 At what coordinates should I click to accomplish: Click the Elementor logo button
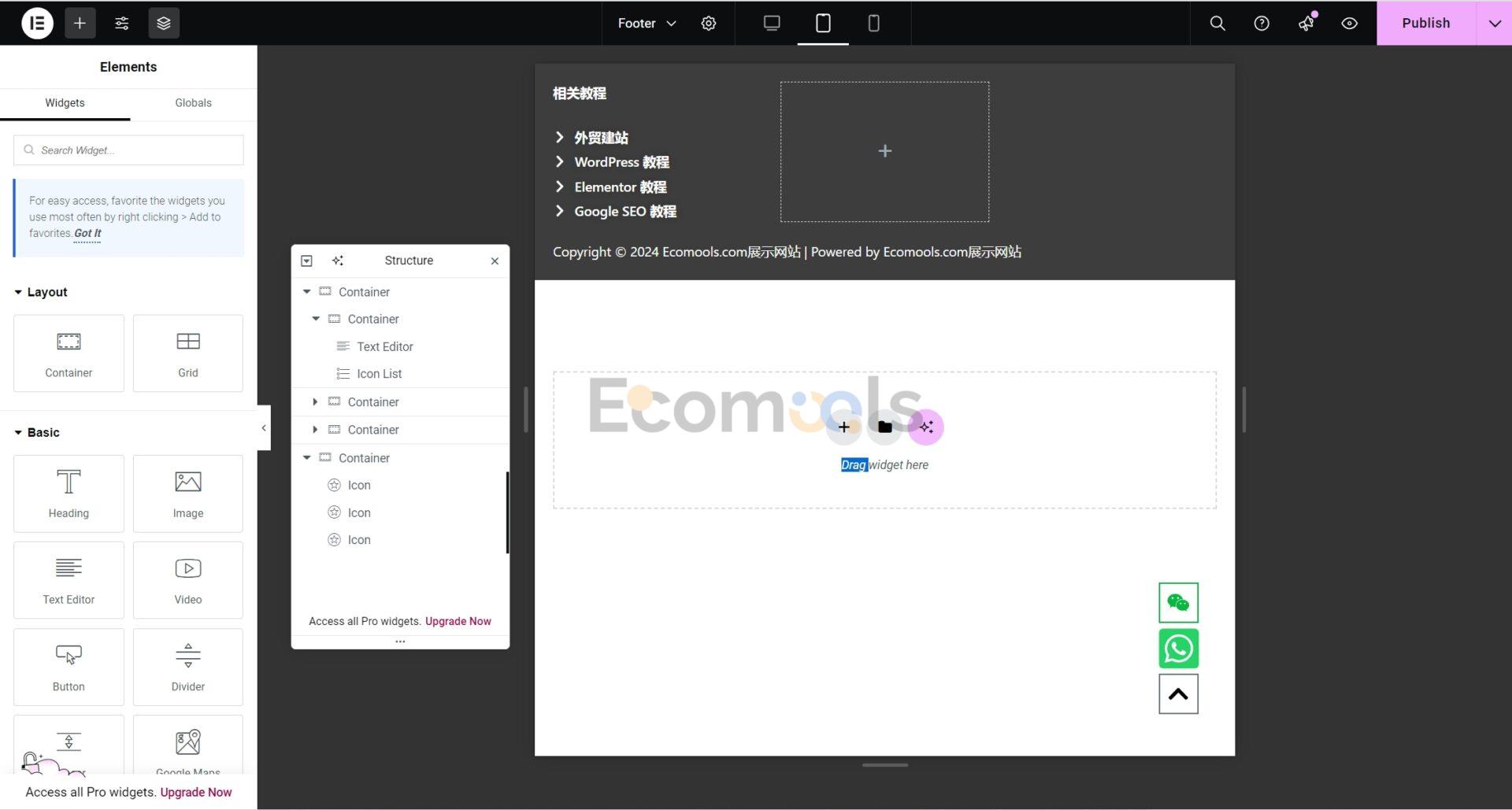pos(37,23)
